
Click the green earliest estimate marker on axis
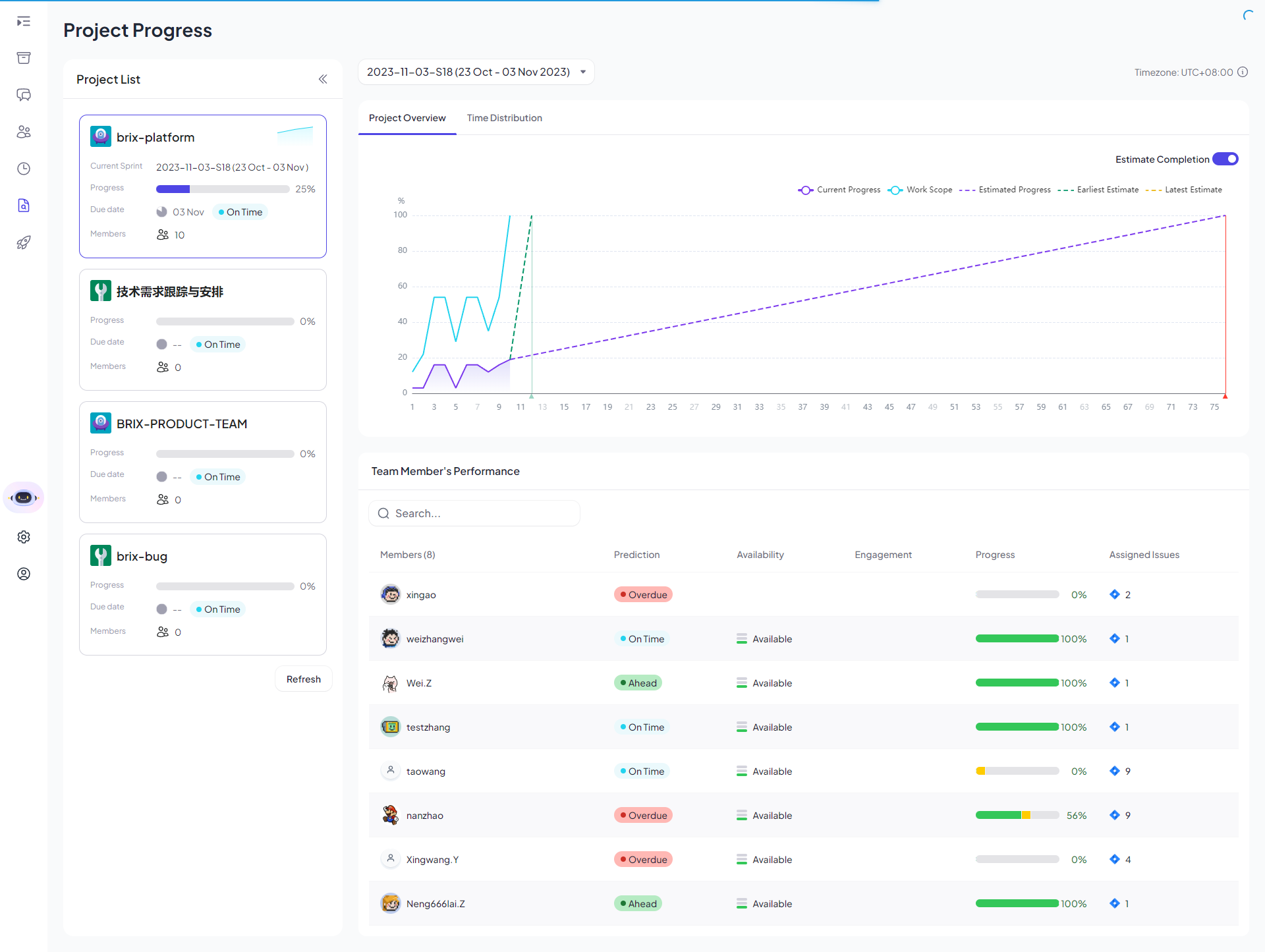pyautogui.click(x=532, y=396)
